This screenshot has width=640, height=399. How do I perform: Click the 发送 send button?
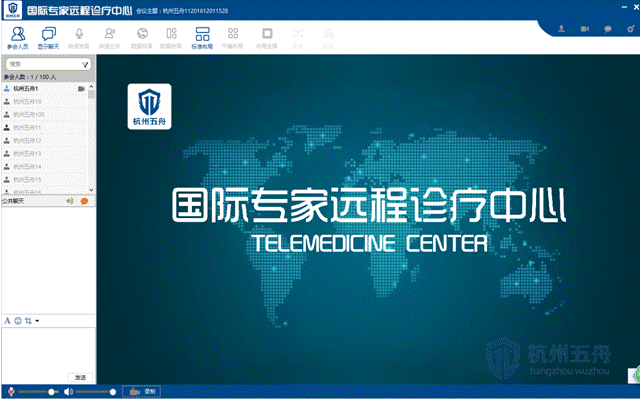80,377
